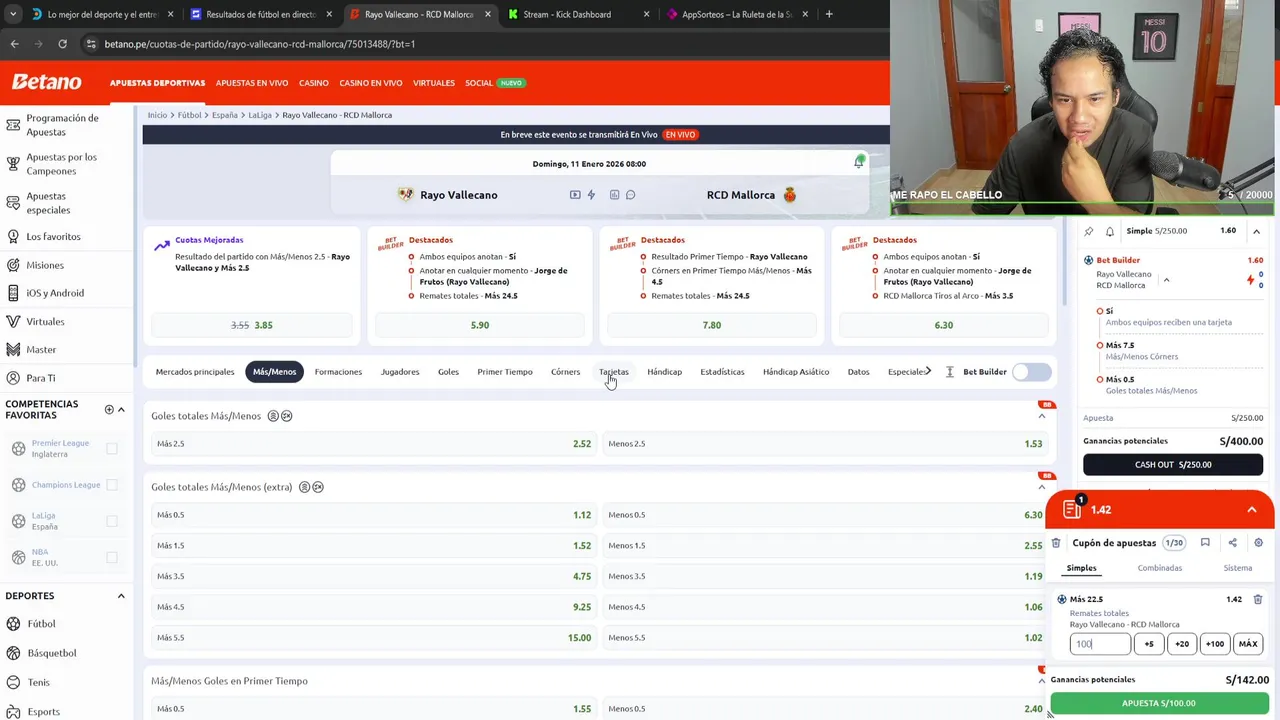Toggle the Bet Builder switch
The height and width of the screenshot is (720, 1280).
point(1031,372)
